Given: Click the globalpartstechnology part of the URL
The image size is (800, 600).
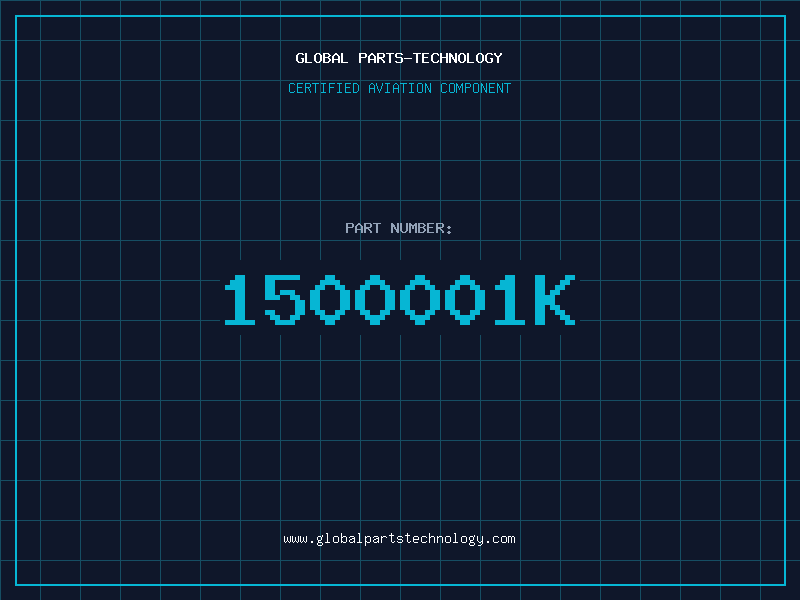Looking at the screenshot, I should [399, 539].
